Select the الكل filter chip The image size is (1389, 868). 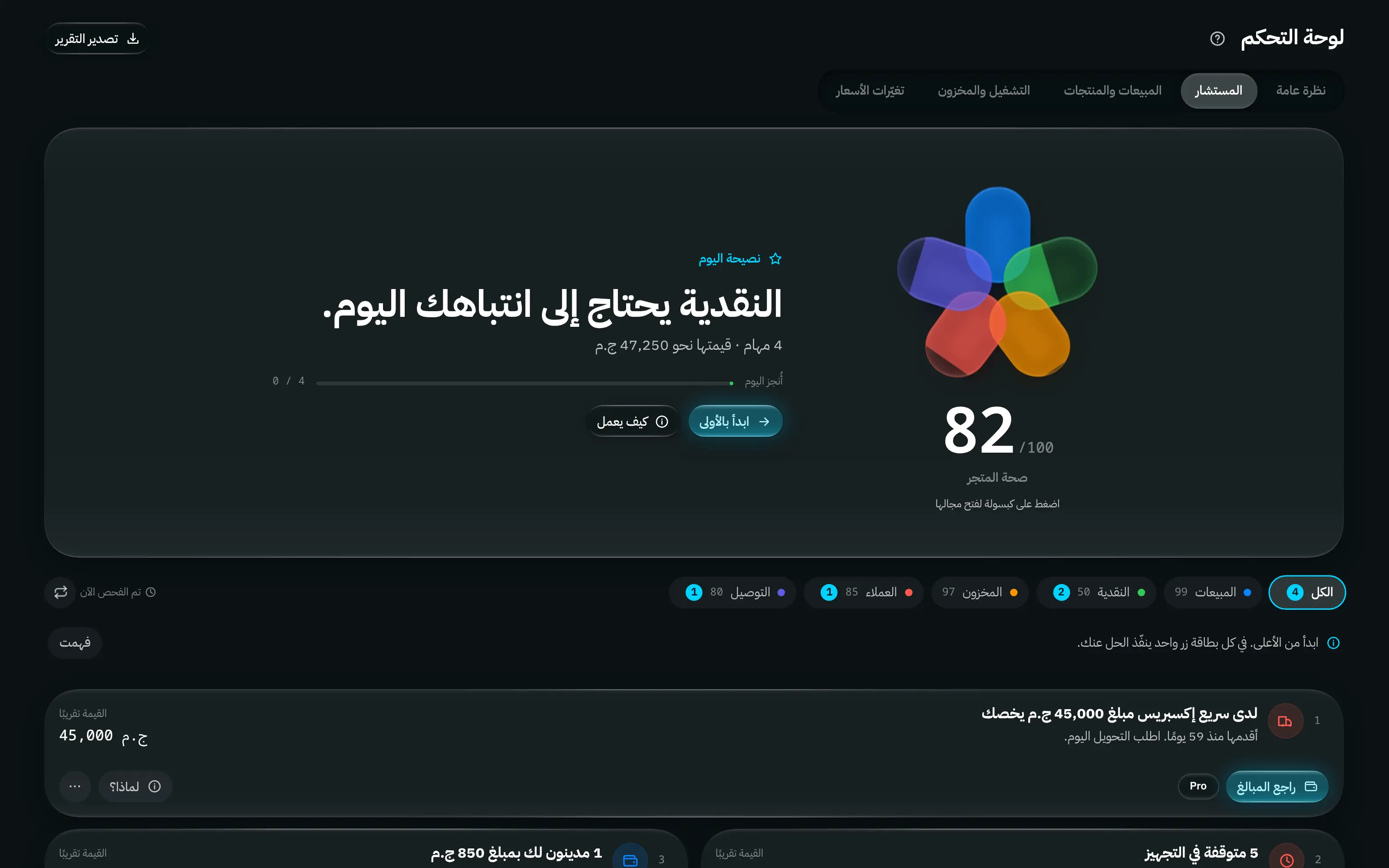[x=1307, y=592]
